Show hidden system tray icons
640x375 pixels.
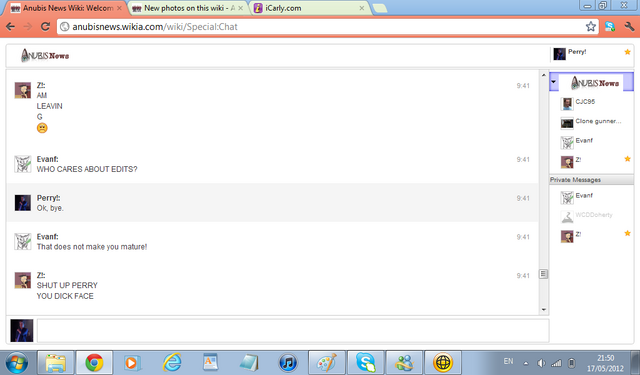pyautogui.click(x=526, y=363)
